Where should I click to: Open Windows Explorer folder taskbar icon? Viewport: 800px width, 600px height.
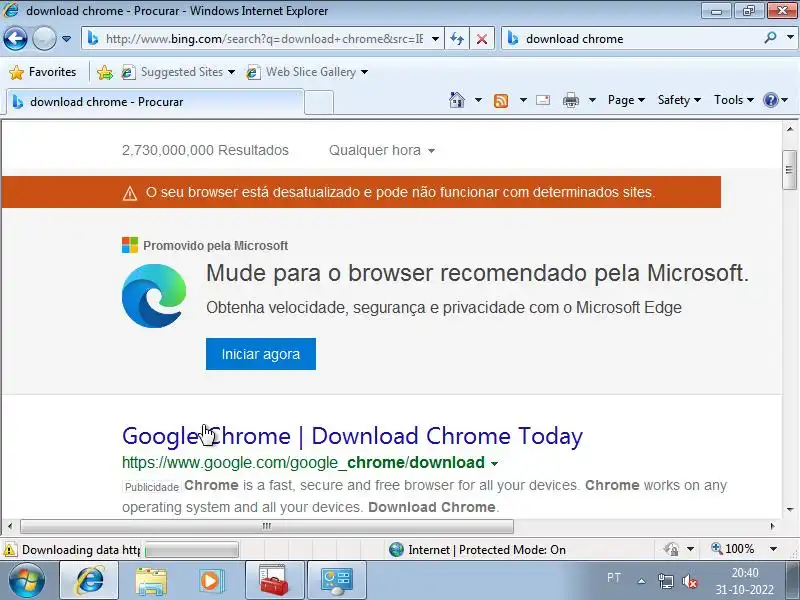pos(151,581)
